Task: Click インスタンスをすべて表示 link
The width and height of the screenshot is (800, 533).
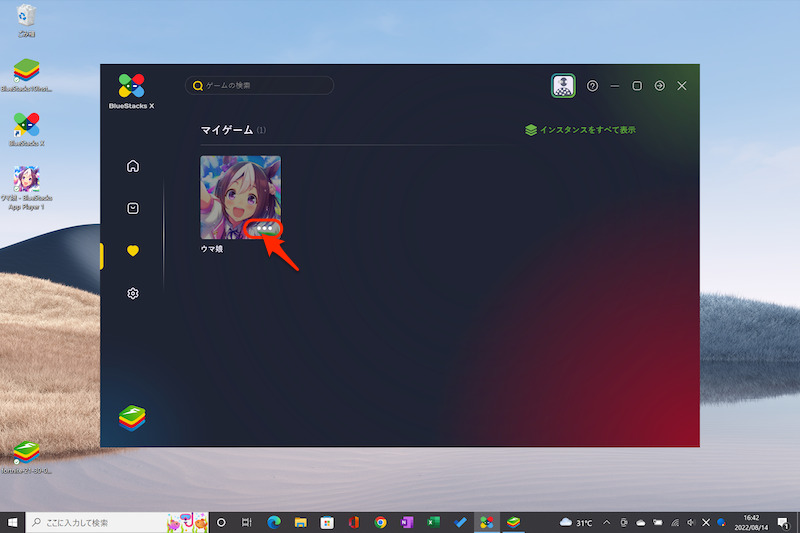Action: [580, 130]
